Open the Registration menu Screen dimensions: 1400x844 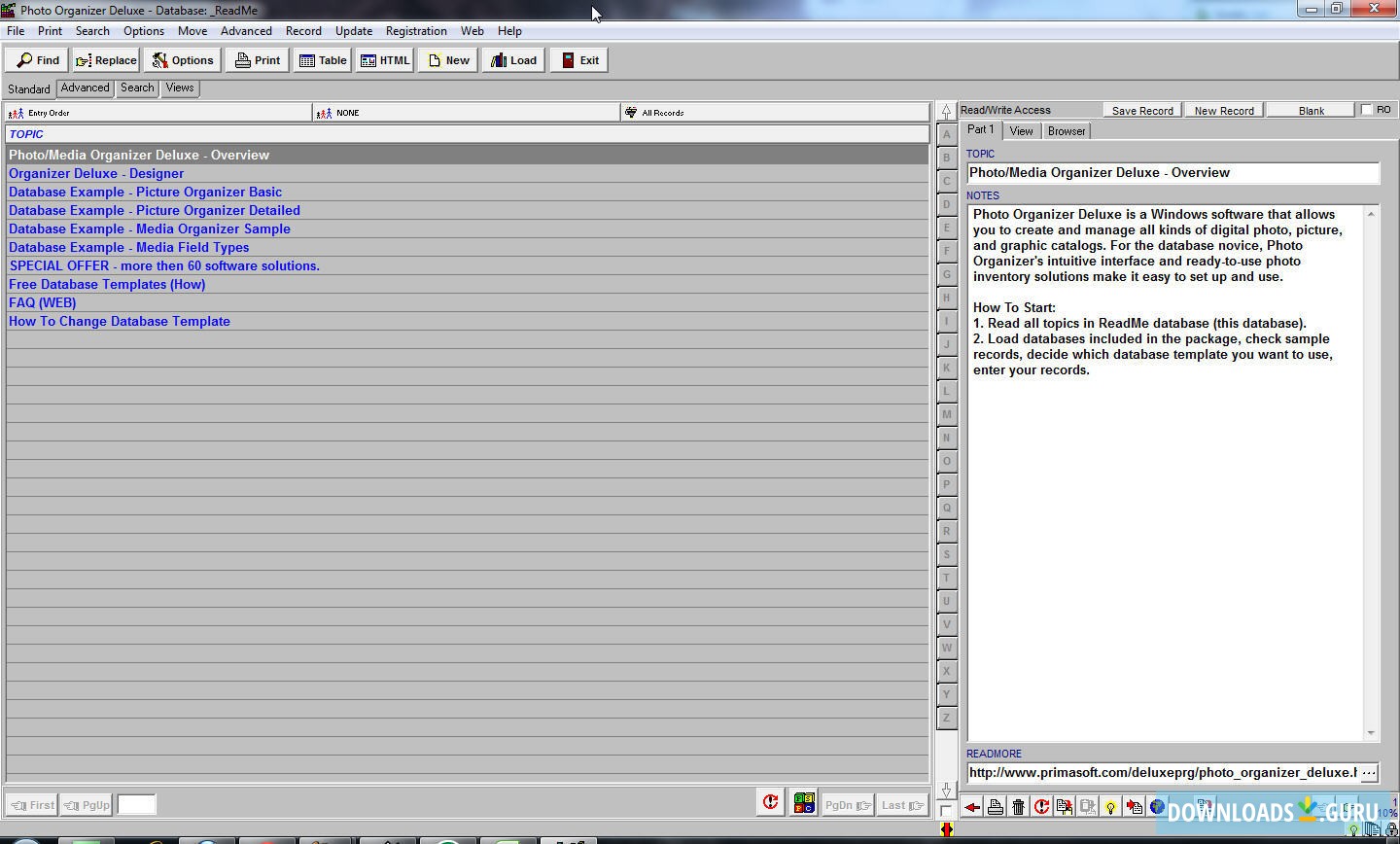[416, 31]
